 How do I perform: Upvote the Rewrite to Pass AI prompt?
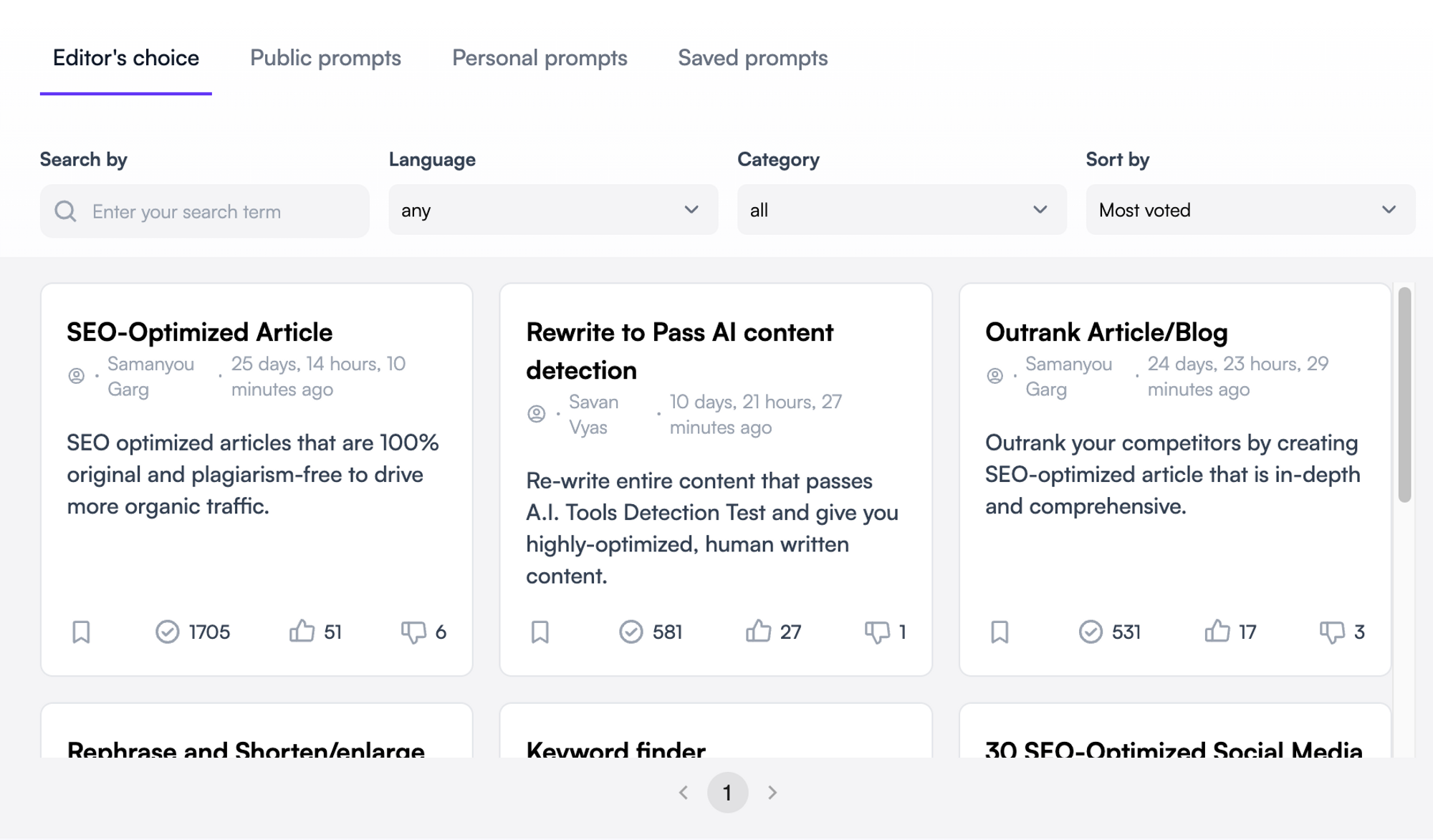pos(757,632)
